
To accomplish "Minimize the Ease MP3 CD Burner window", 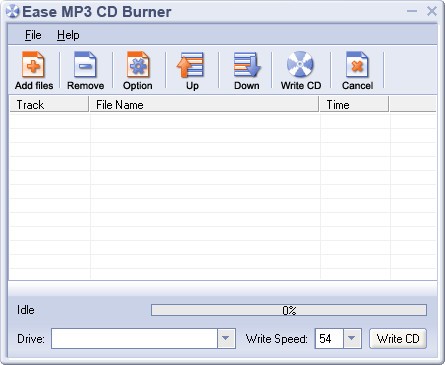I will [x=412, y=11].
